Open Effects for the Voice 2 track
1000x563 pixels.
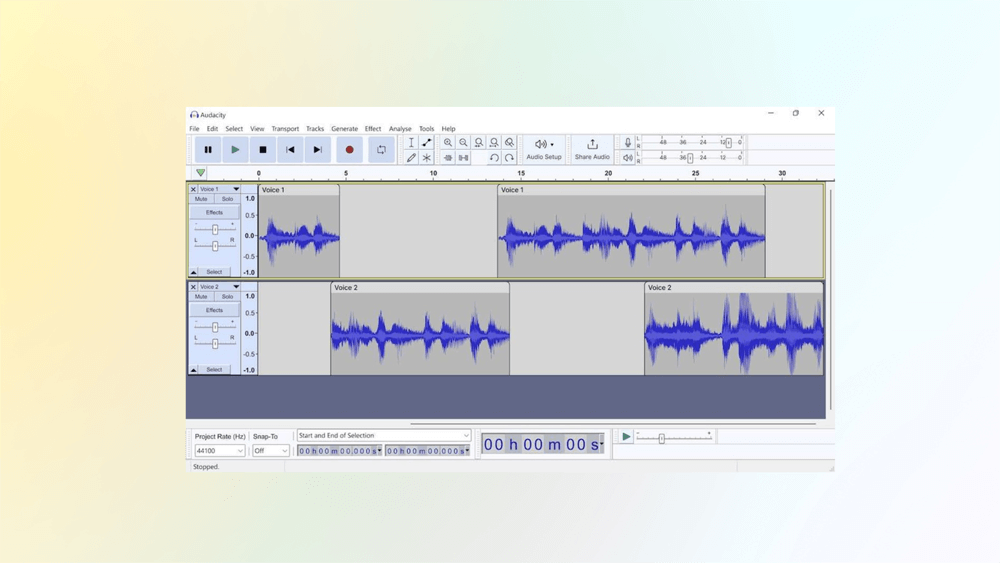214,310
